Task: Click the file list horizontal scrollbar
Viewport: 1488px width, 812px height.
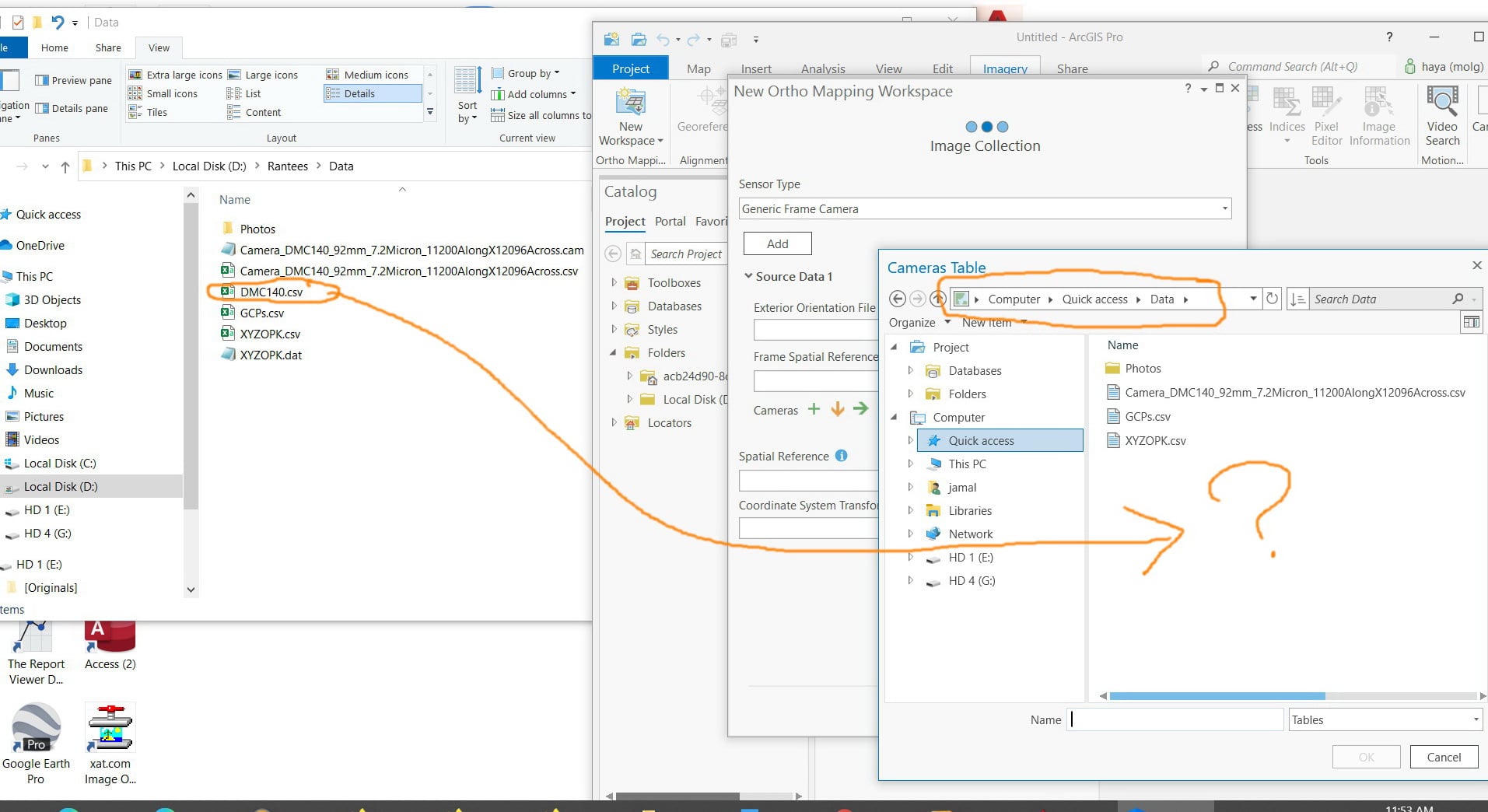Action: click(1217, 696)
